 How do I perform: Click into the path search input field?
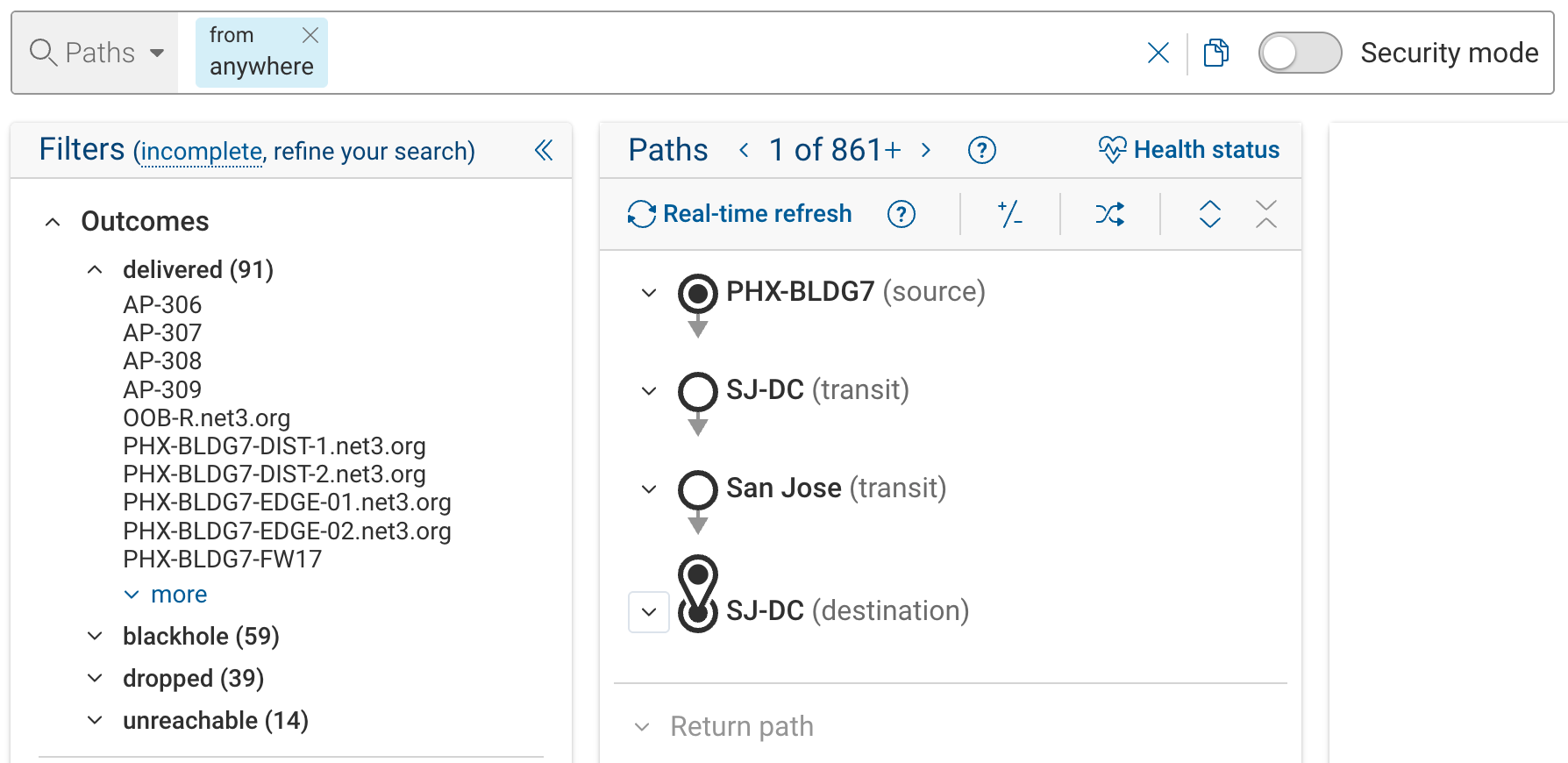[732, 53]
